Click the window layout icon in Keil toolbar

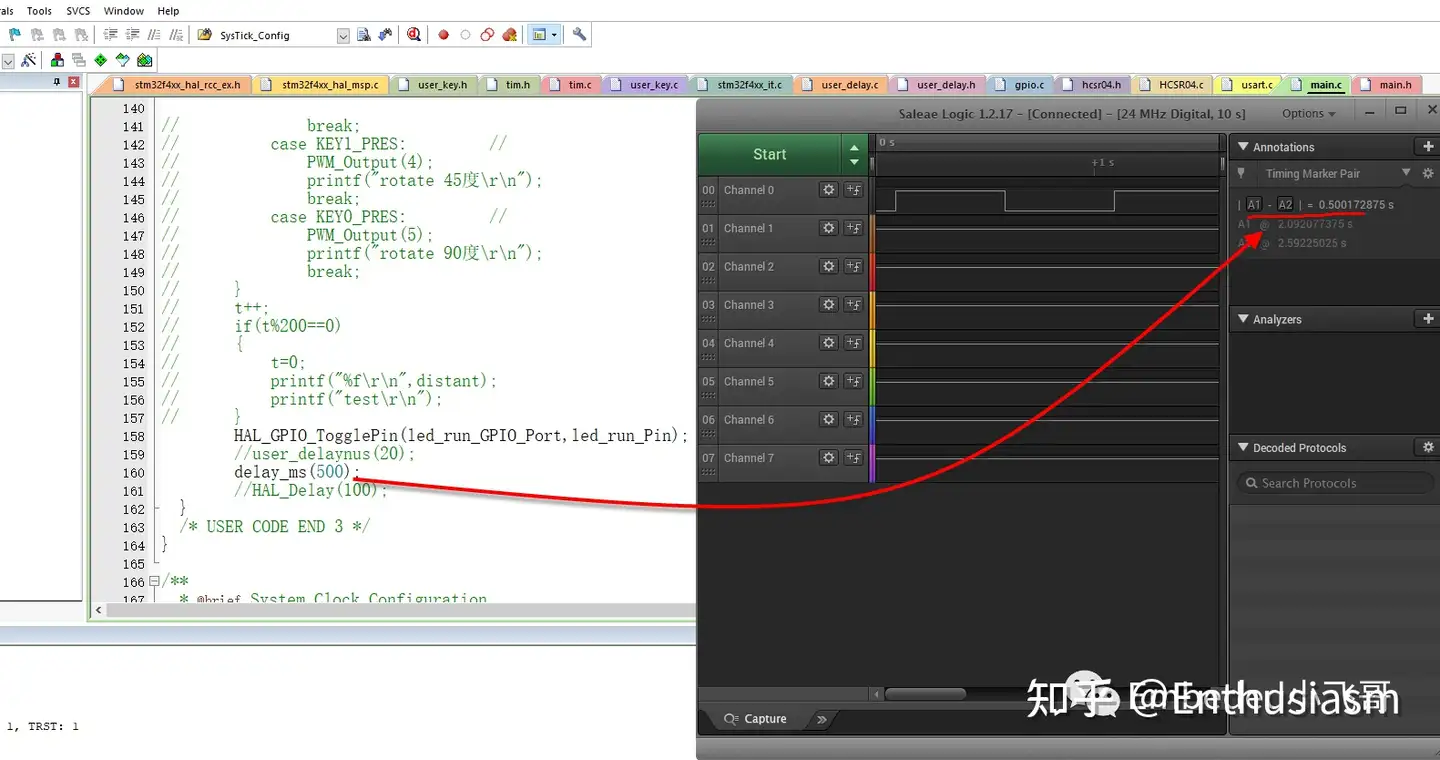tap(540, 35)
